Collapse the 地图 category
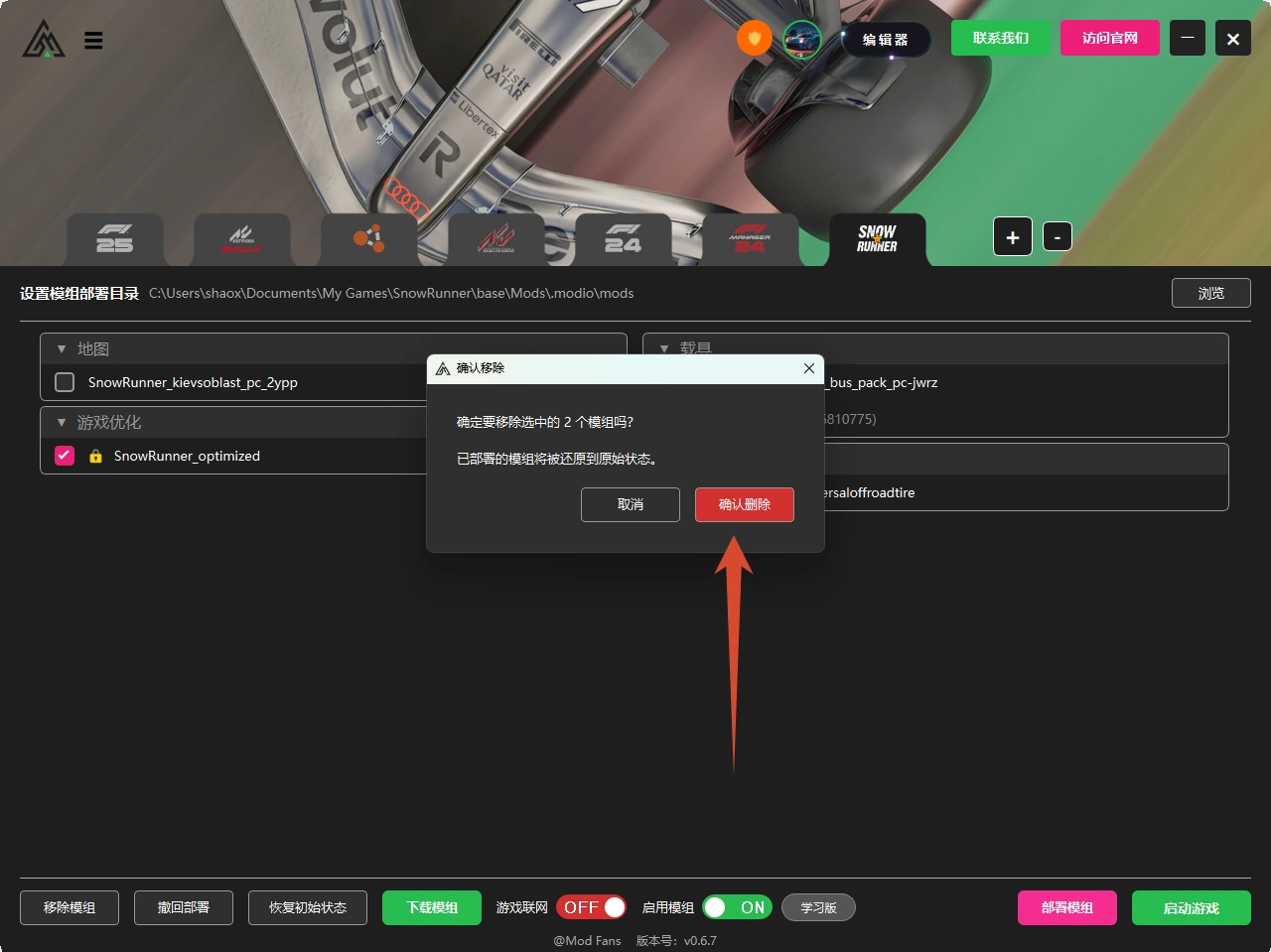 click(x=62, y=349)
